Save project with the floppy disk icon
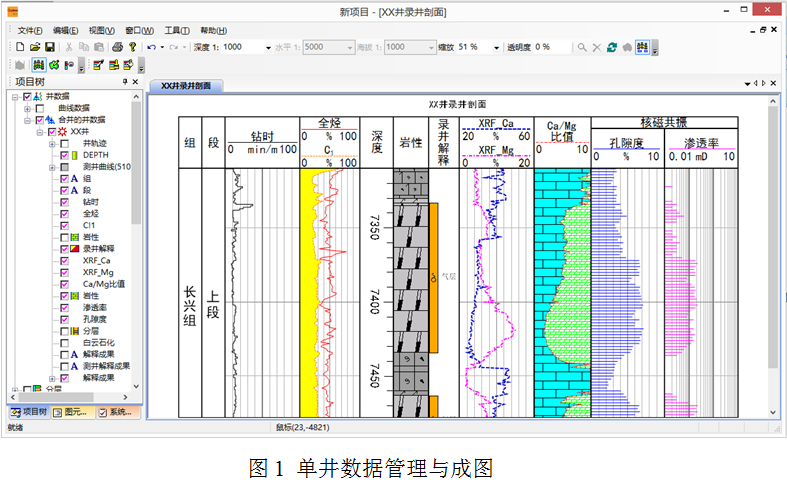 (50, 47)
